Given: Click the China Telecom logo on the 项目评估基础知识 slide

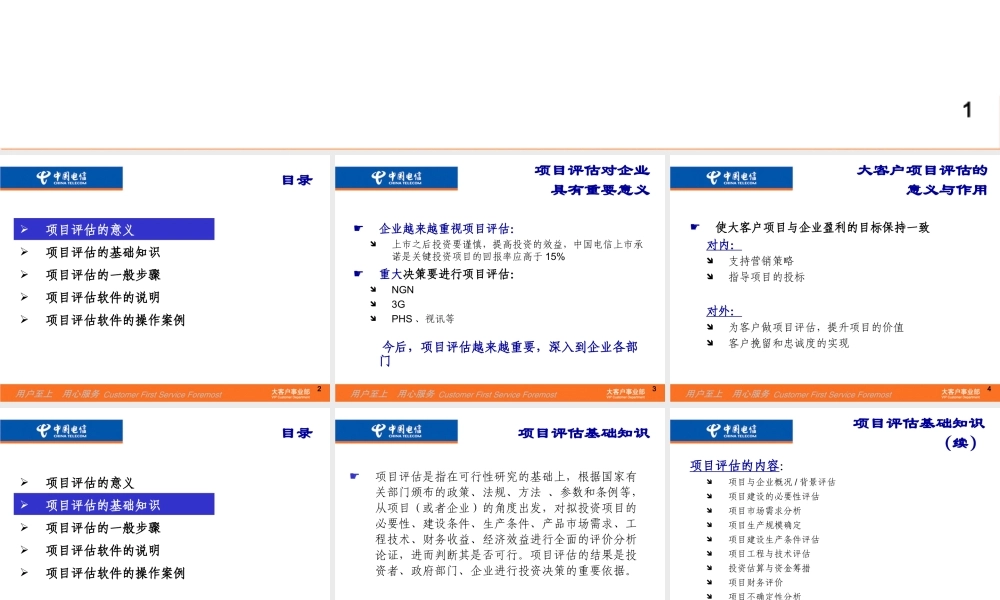Looking at the screenshot, I should (396, 431).
